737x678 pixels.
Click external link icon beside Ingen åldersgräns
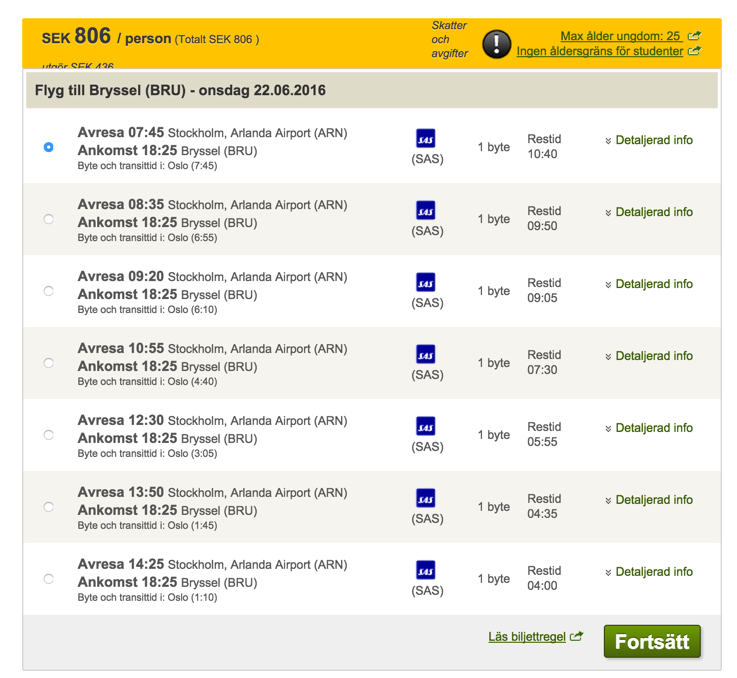pyautogui.click(x=695, y=51)
